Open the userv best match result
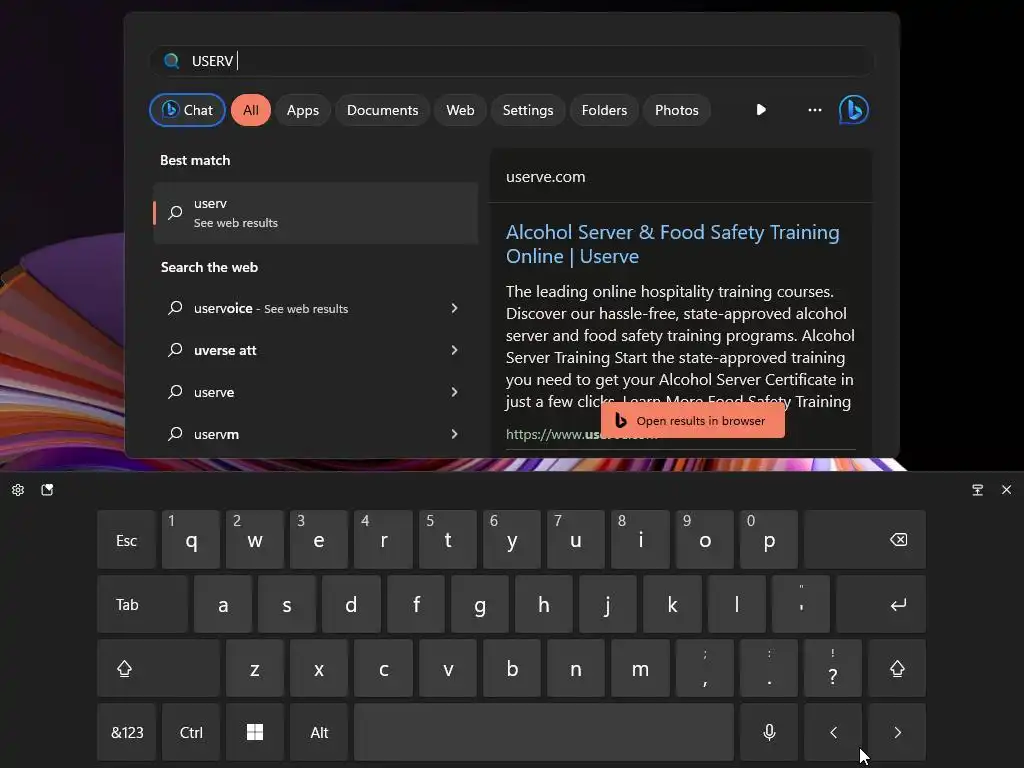 [315, 213]
